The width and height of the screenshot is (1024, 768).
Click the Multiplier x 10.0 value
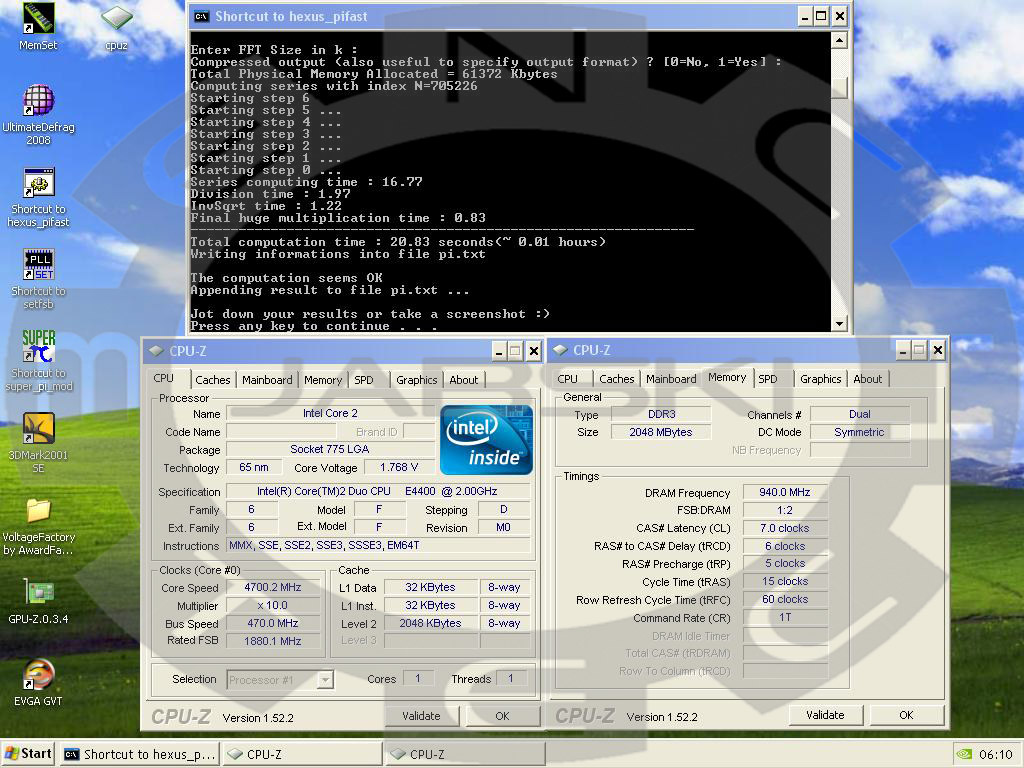click(x=272, y=605)
